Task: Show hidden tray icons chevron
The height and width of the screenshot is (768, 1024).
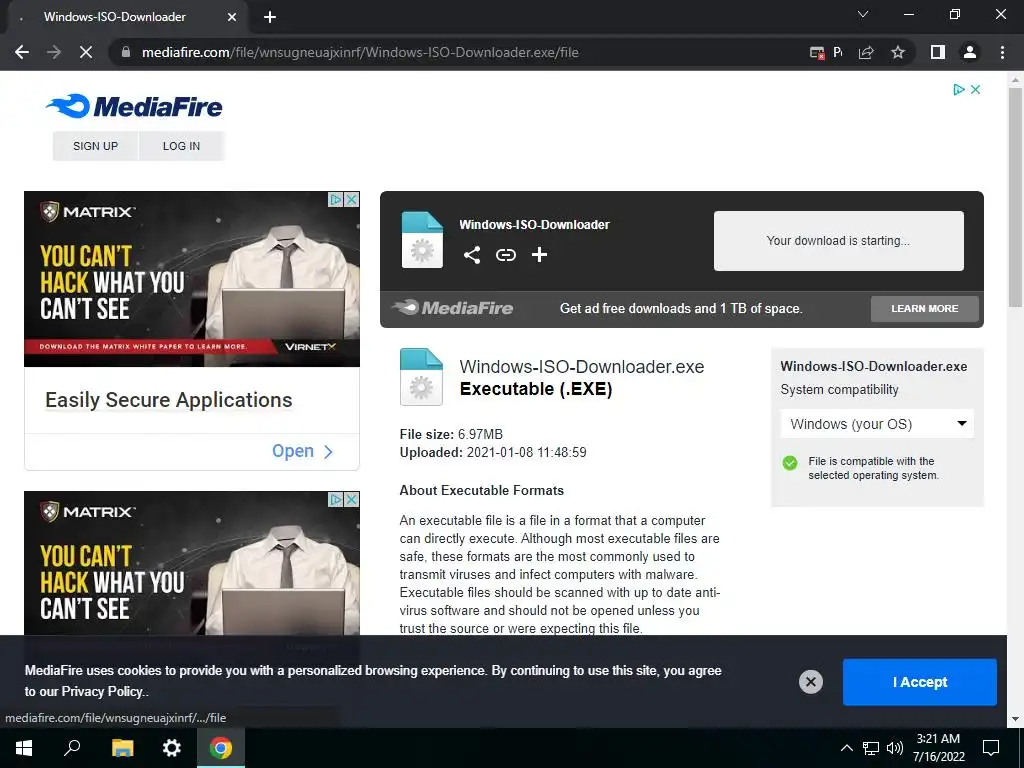Action: pyautogui.click(x=846, y=748)
